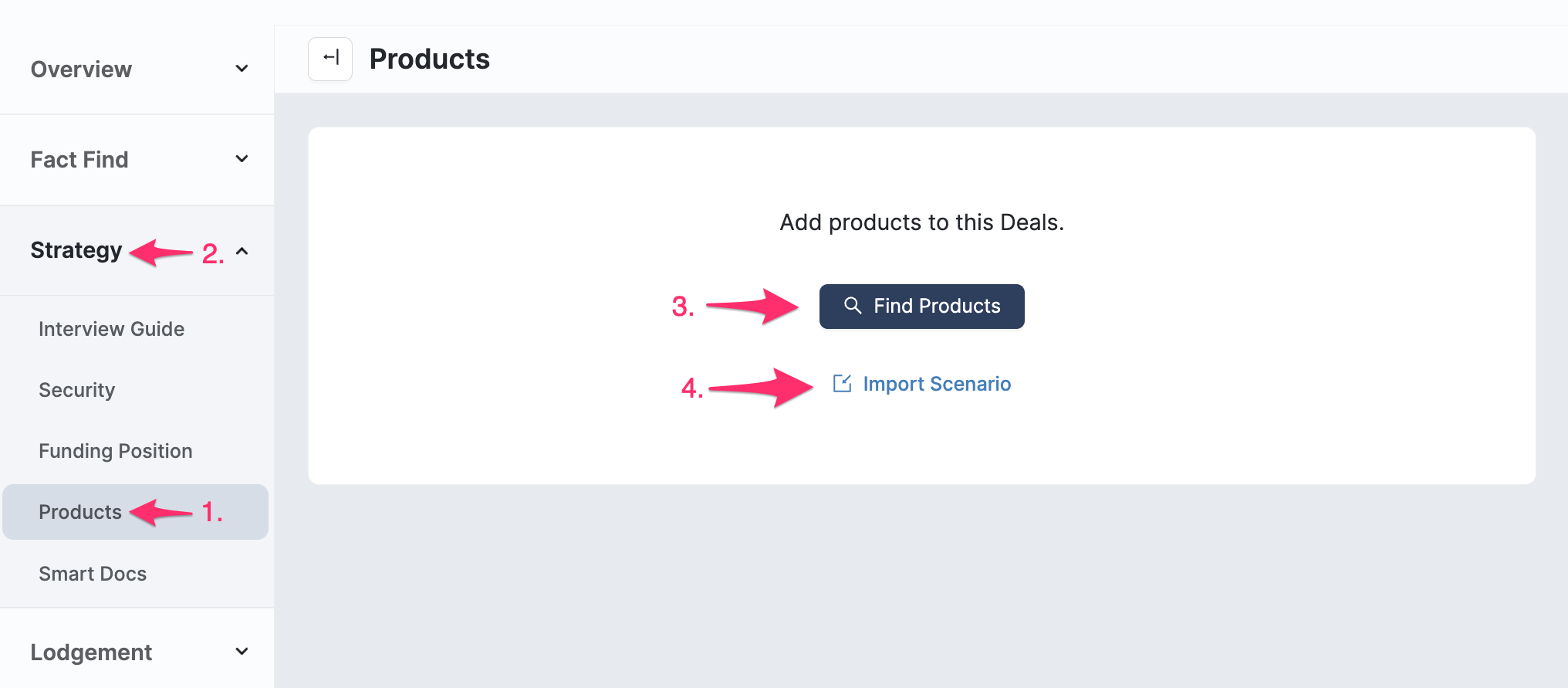1568x688 pixels.
Task: Go to Interview Guide page
Action: [111, 329]
